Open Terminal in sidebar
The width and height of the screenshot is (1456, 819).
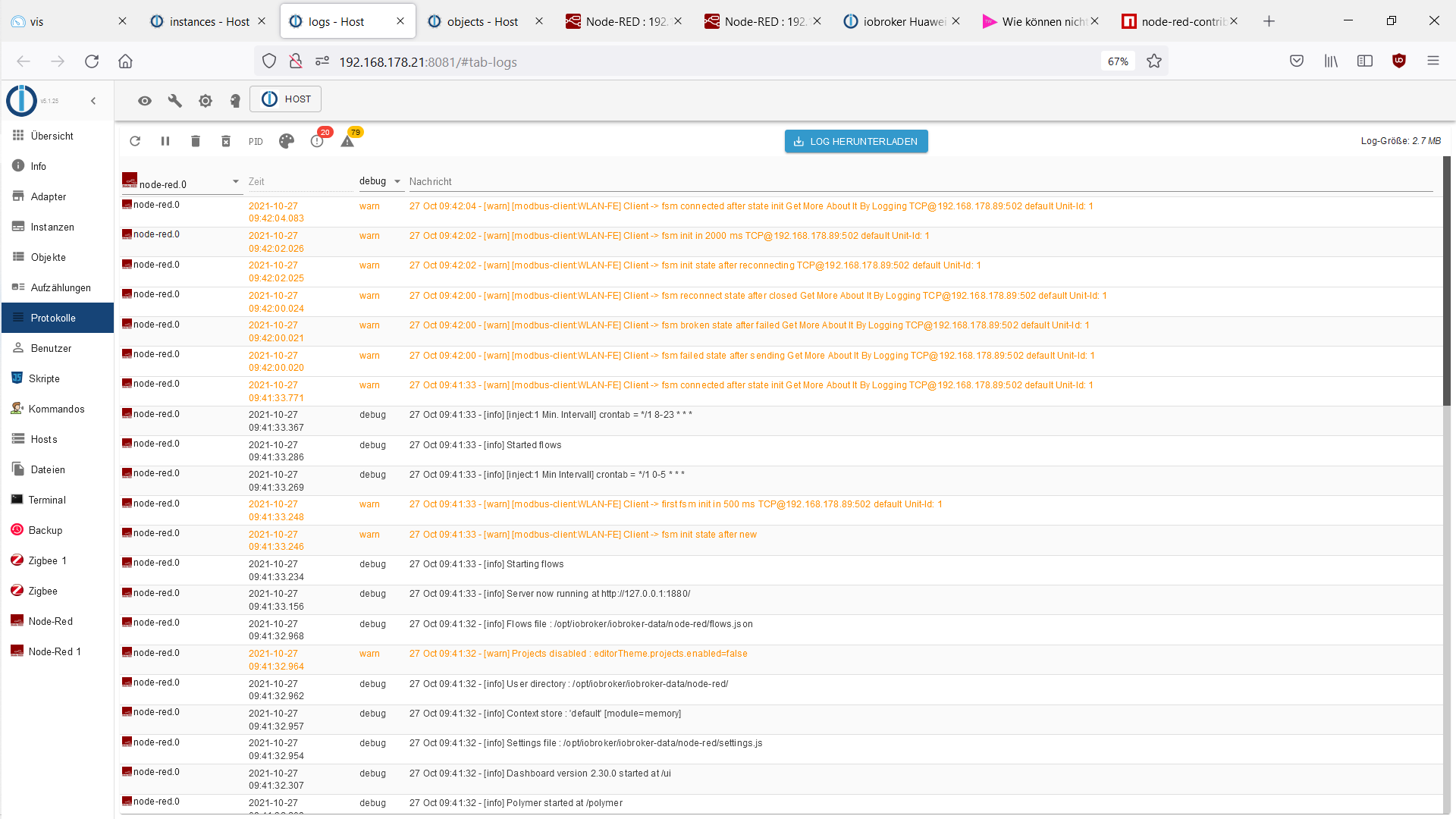coord(58,500)
